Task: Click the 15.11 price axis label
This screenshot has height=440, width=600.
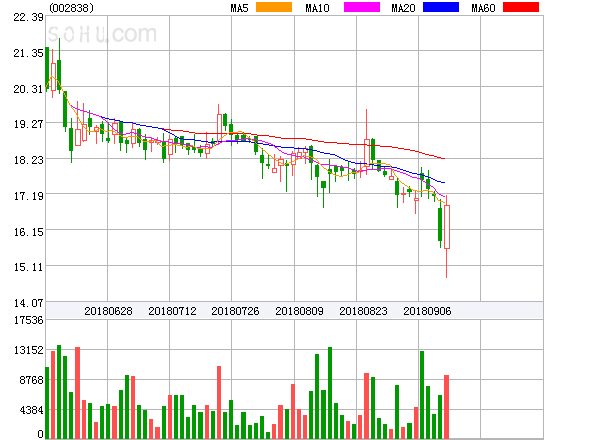Action: [28, 267]
